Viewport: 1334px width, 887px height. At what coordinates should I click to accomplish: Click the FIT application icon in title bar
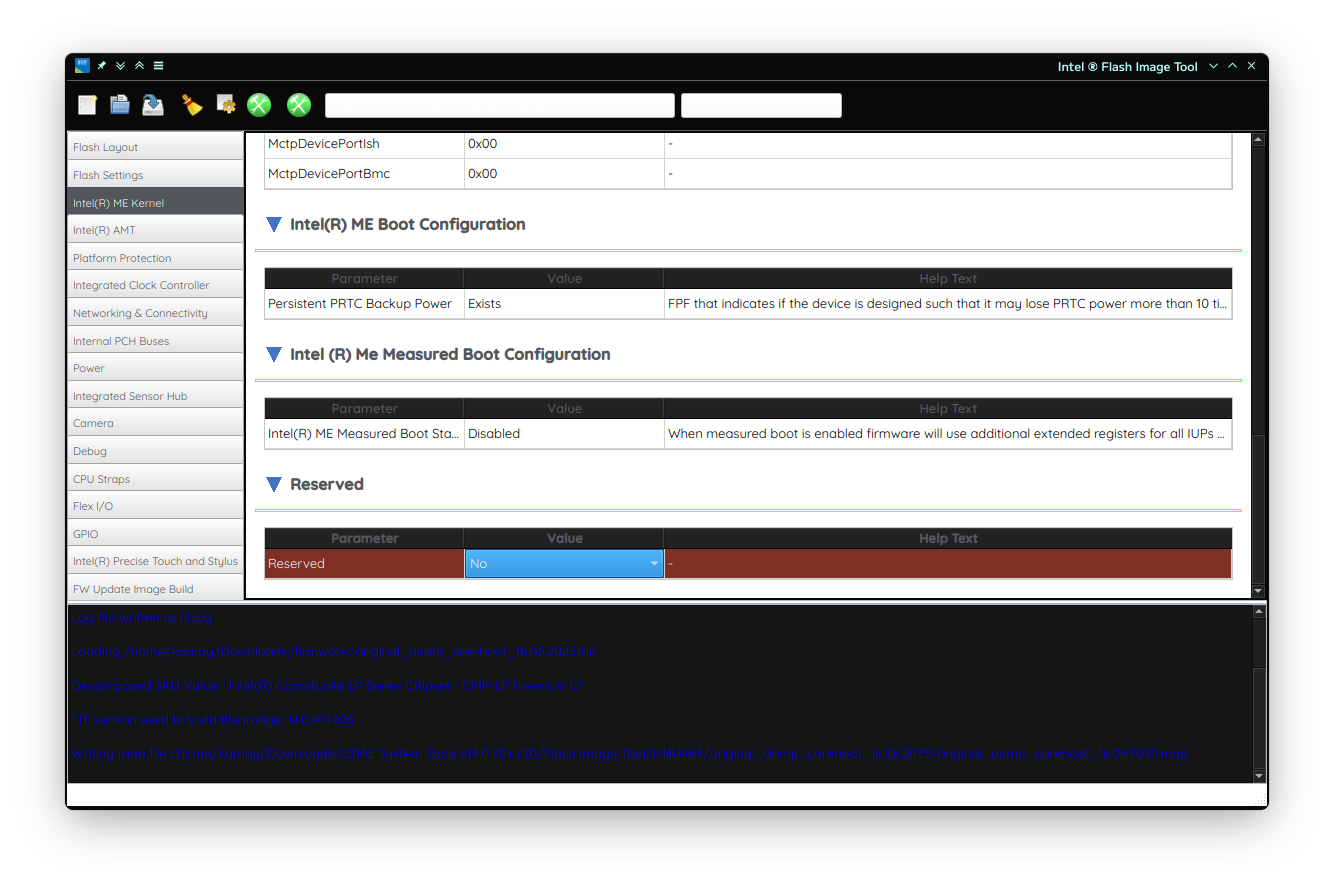point(82,65)
